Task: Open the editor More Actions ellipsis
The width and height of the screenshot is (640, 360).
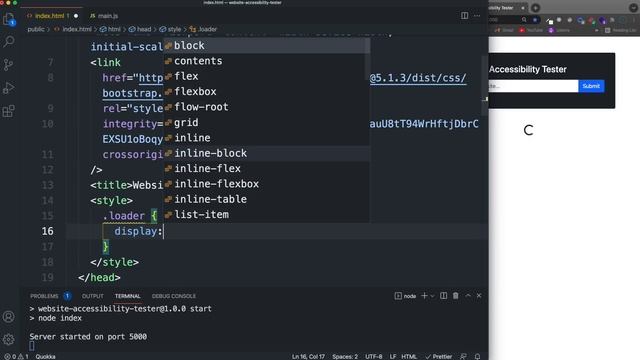Action: click(x=477, y=16)
